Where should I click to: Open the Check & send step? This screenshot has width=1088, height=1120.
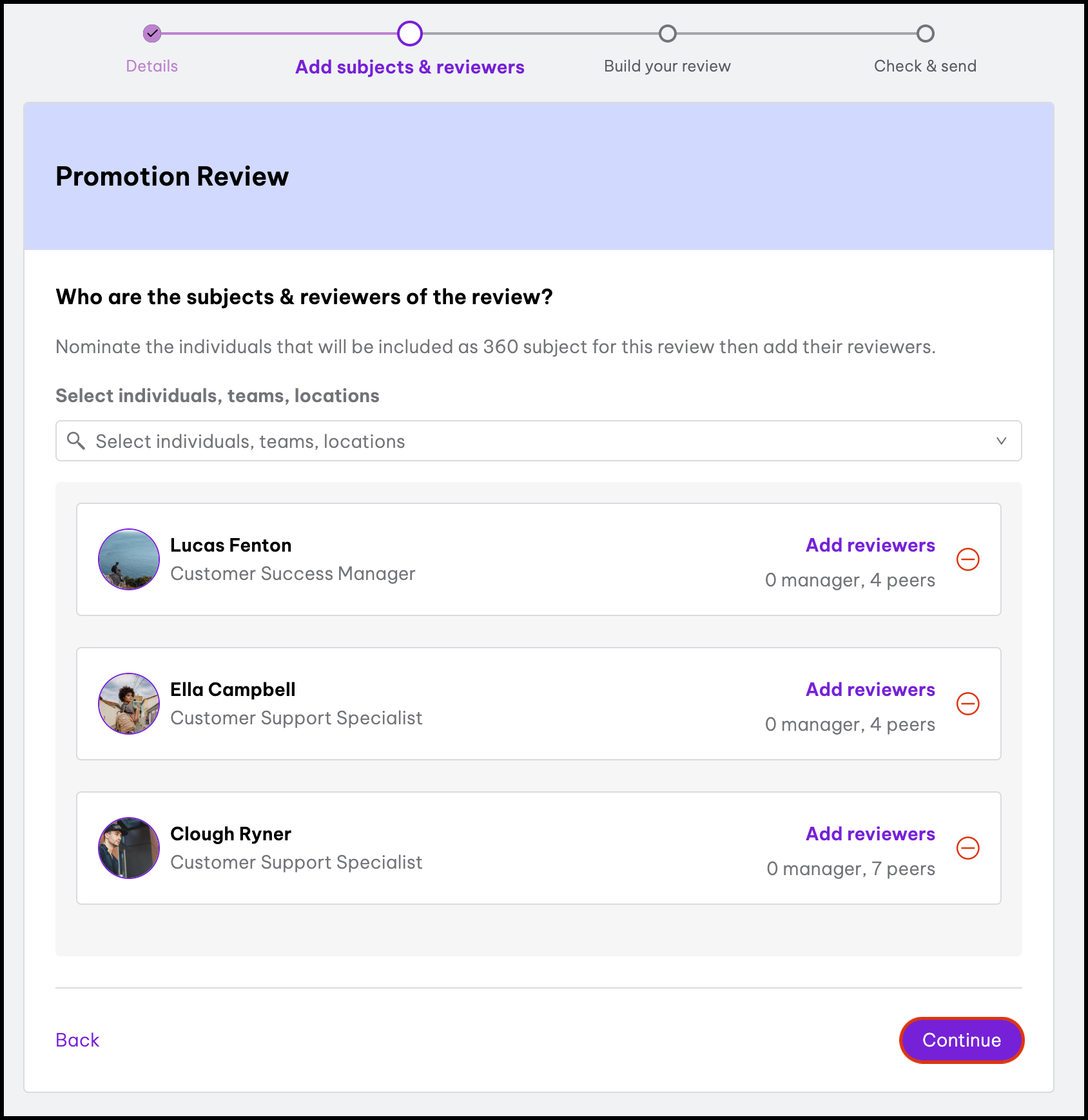tap(925, 66)
